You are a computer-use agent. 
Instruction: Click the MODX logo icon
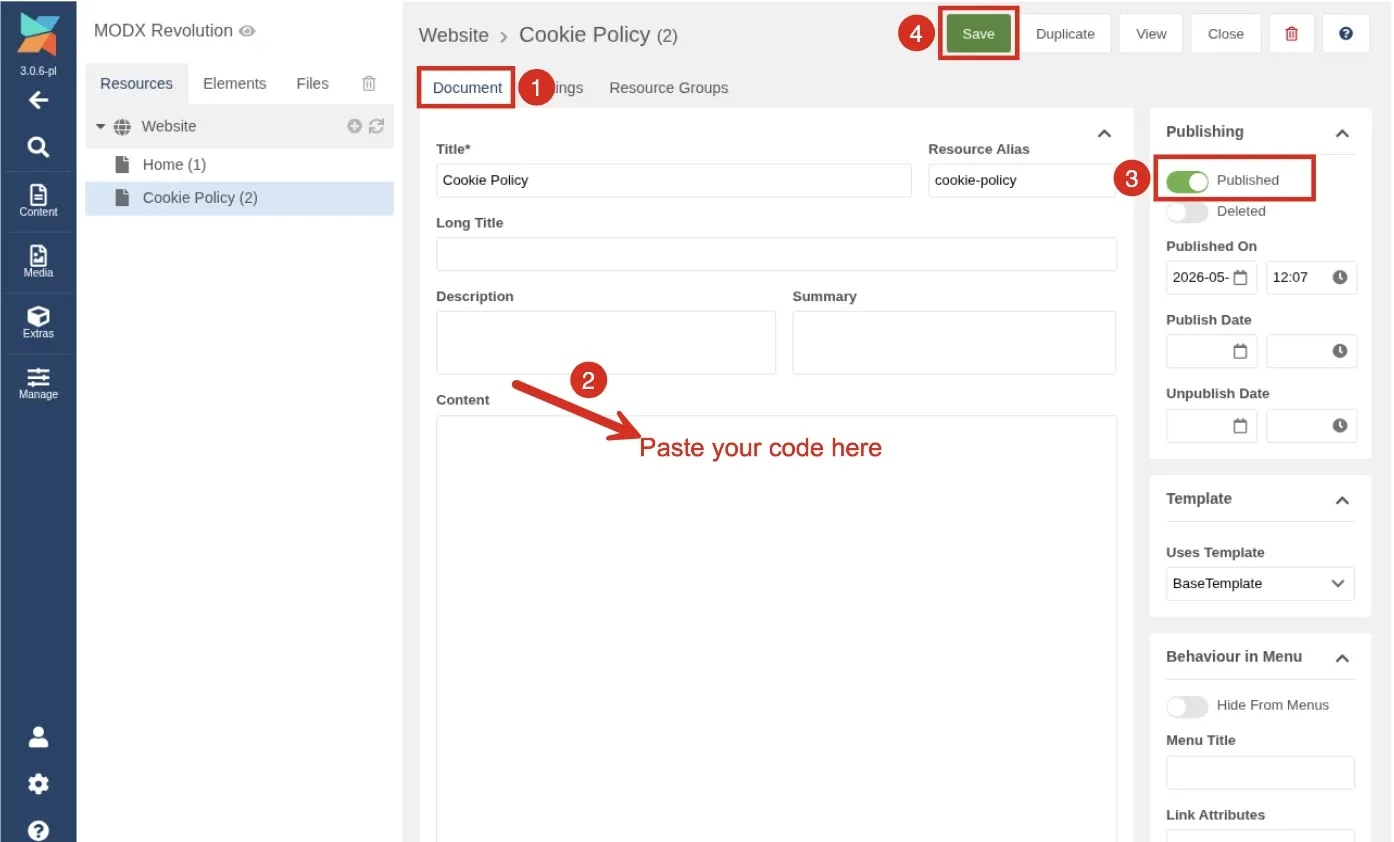pos(38,36)
